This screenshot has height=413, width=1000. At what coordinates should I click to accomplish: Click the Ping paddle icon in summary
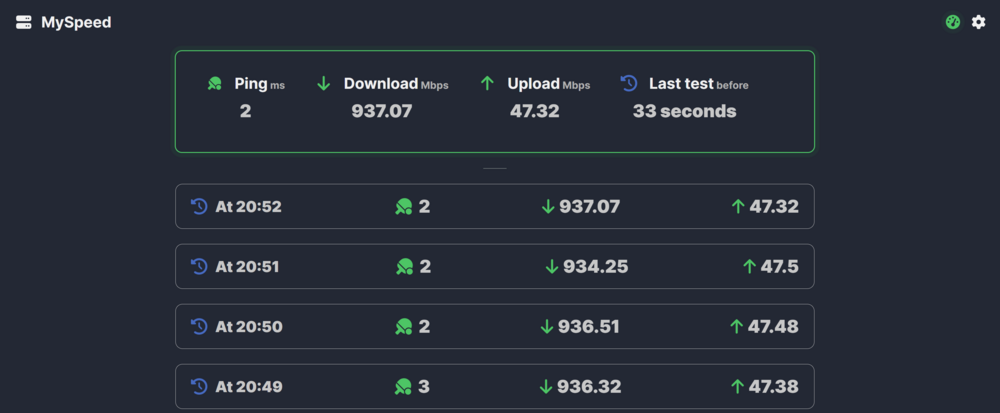[215, 83]
